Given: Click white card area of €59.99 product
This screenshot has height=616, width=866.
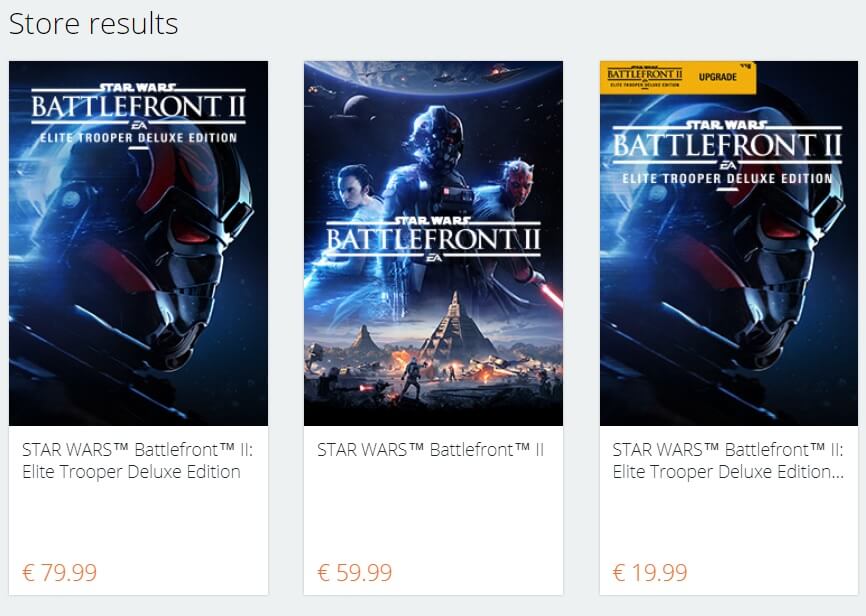Looking at the screenshot, I should [x=433, y=510].
